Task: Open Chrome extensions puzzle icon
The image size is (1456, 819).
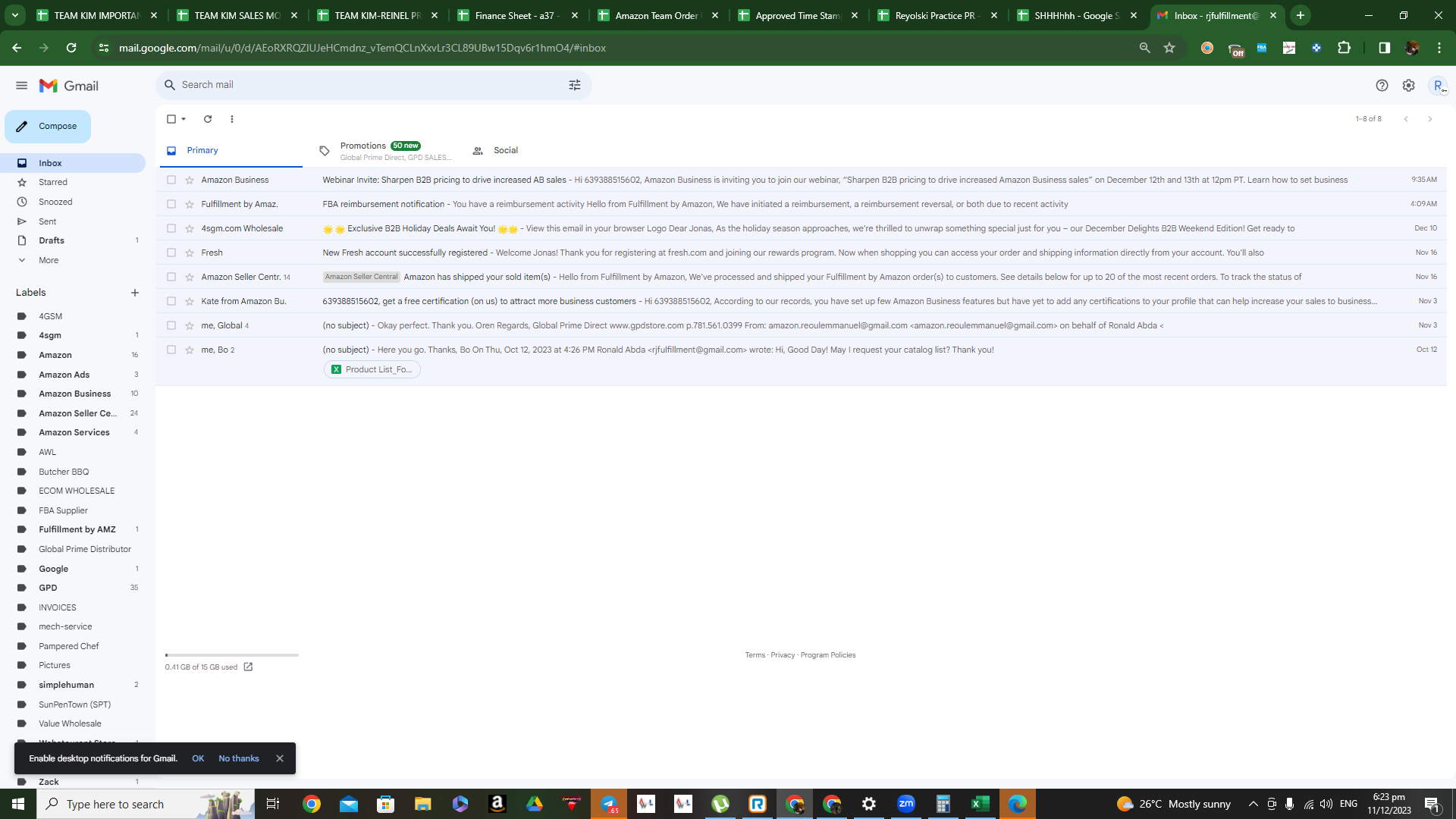Action: [x=1344, y=48]
